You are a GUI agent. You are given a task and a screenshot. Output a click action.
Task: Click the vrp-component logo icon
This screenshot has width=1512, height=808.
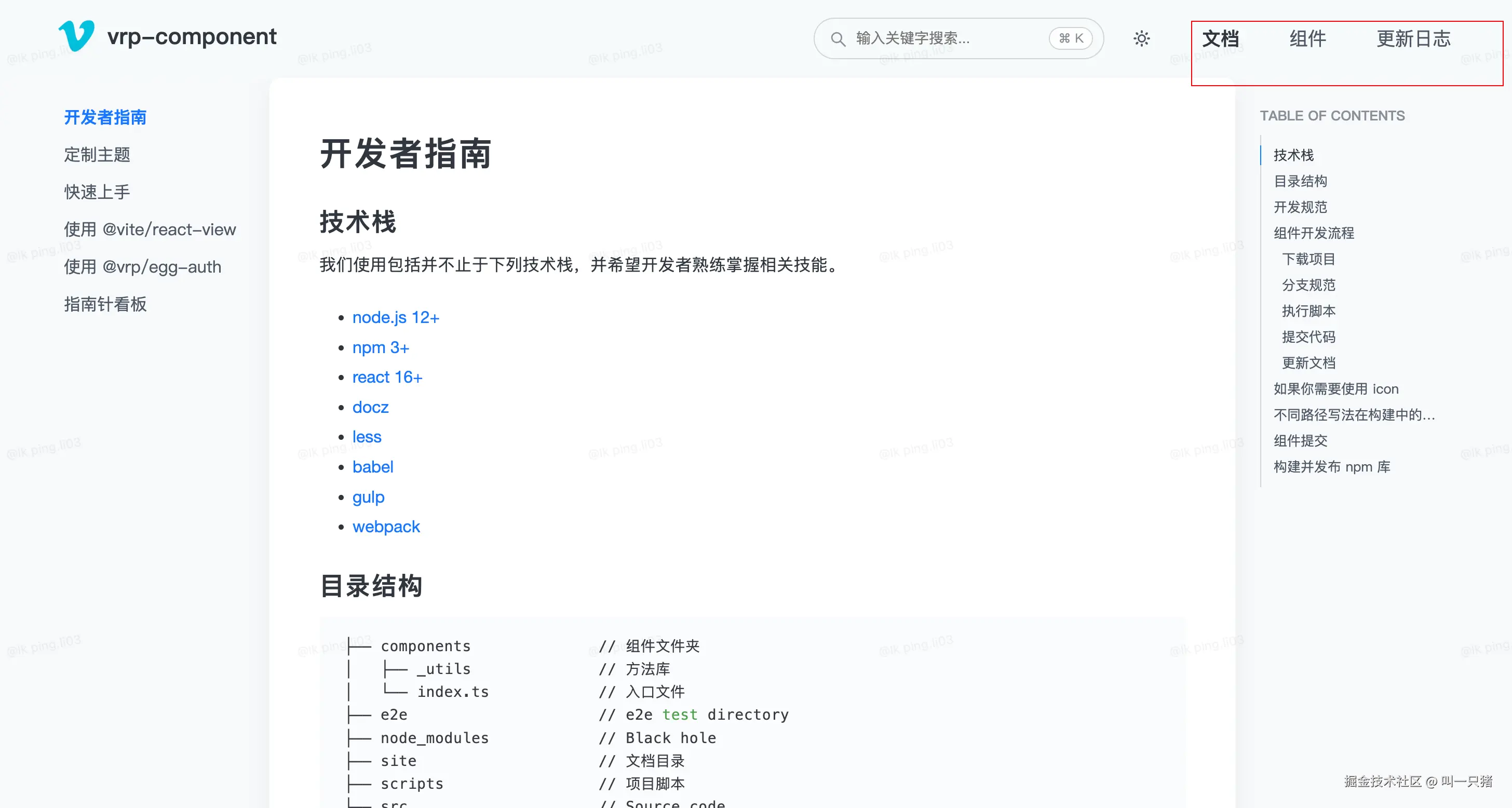click(76, 36)
